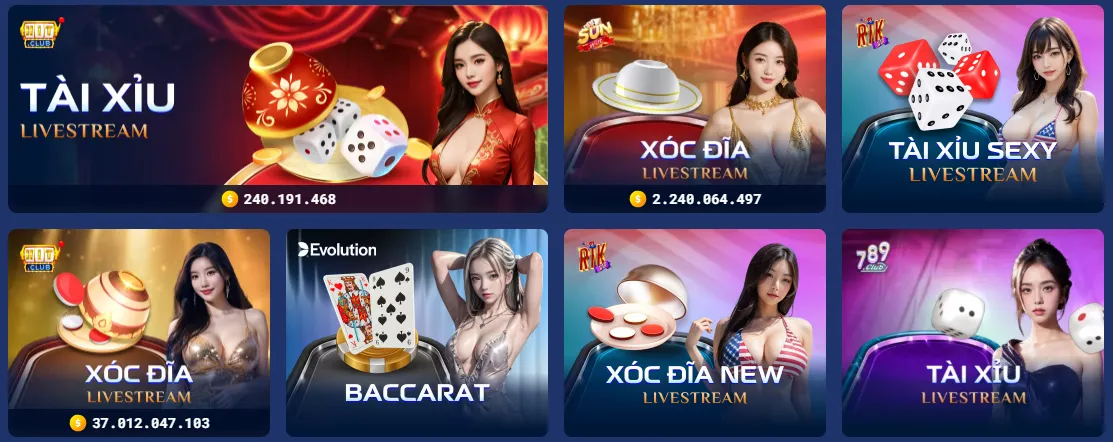This screenshot has height=442, width=1113.
Task: Click the 789 Club logo
Action: 872,257
